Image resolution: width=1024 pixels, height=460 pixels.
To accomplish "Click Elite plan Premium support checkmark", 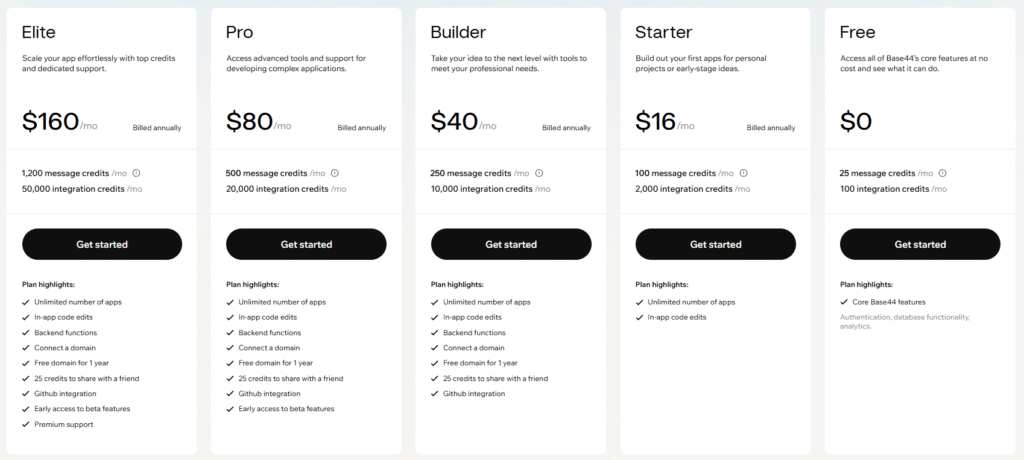I will [25, 424].
